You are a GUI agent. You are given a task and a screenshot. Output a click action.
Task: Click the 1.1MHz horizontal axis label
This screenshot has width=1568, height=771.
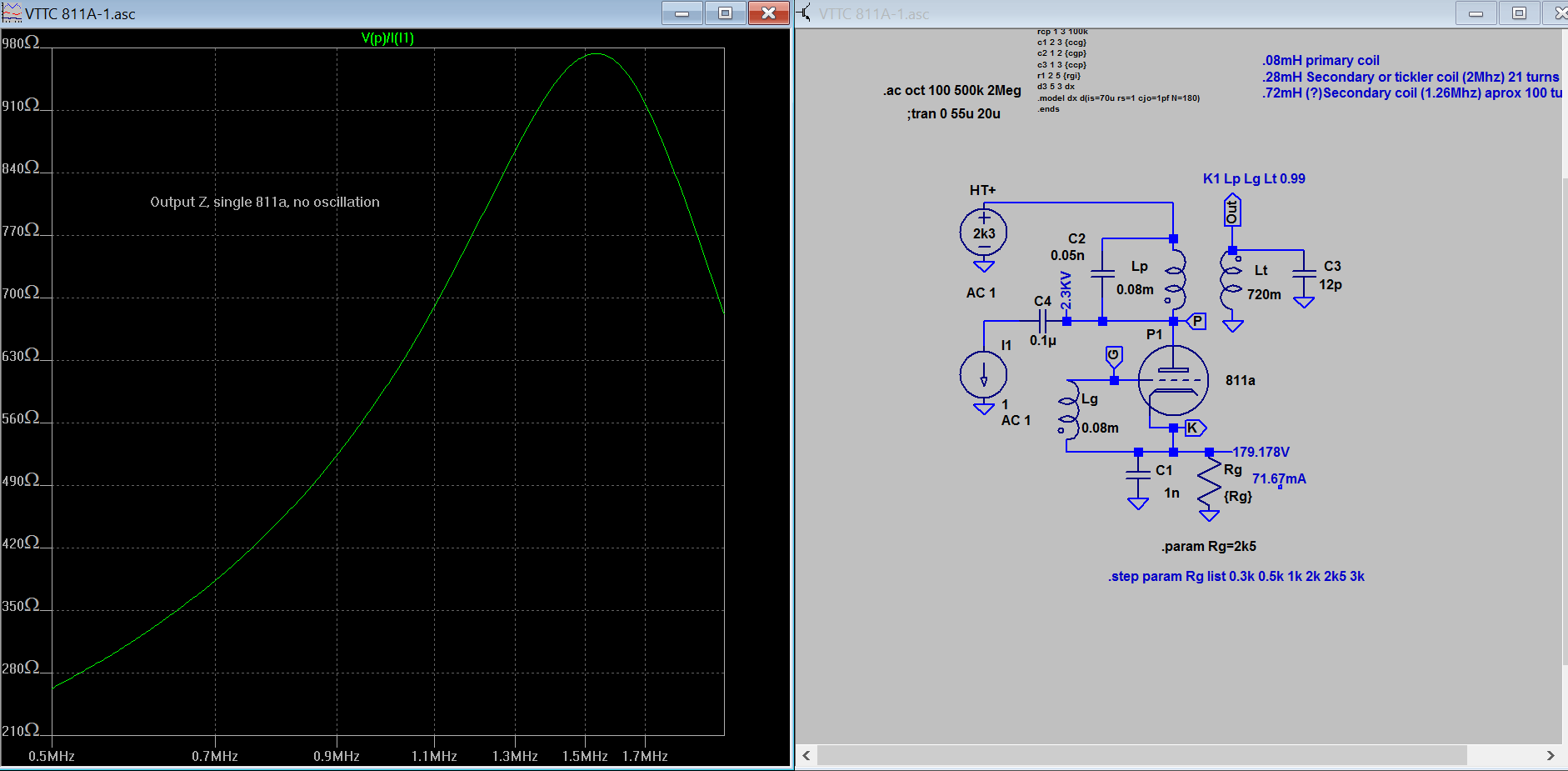tap(434, 756)
